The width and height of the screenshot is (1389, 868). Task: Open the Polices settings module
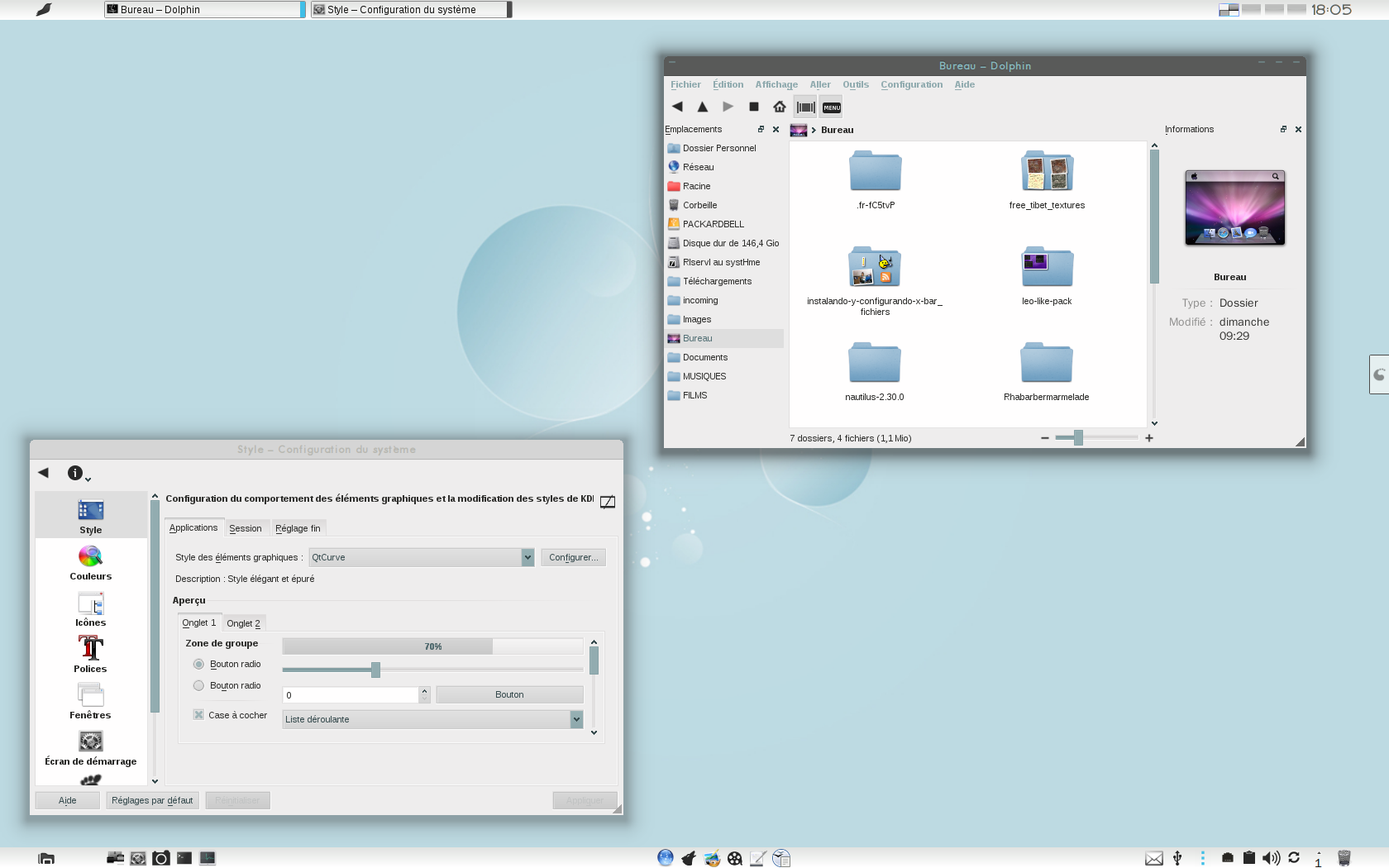pos(90,654)
